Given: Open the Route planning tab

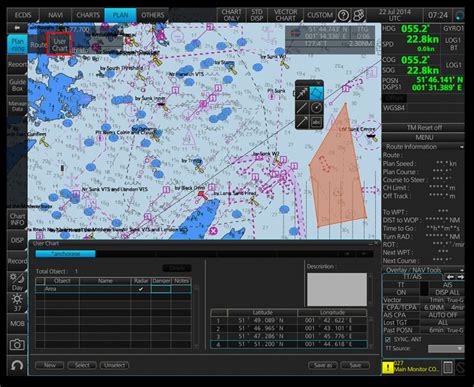Looking at the screenshot, I should point(38,45).
